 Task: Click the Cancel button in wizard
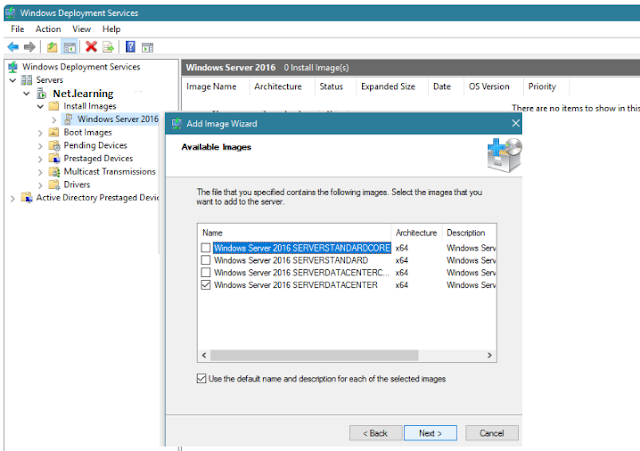click(x=491, y=433)
